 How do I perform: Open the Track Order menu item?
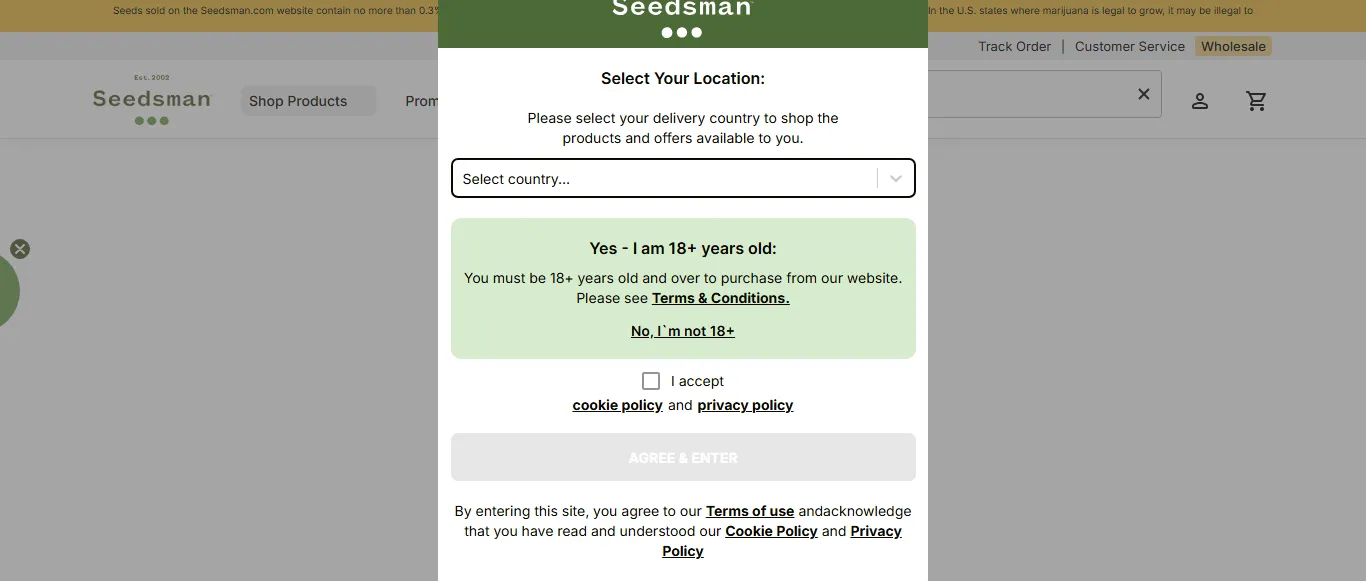tap(1014, 46)
